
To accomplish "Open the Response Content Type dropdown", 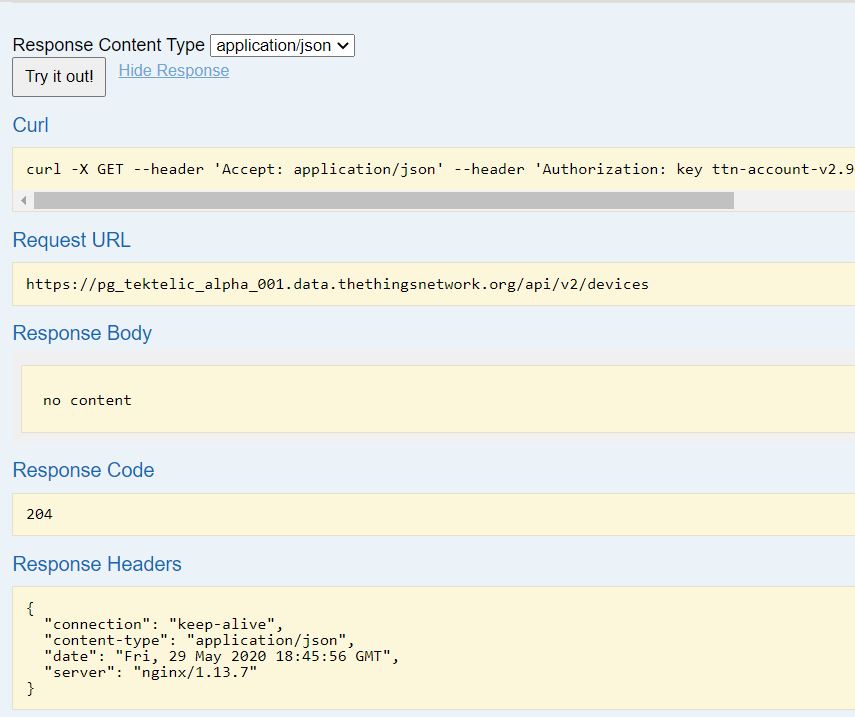I will tap(282, 45).
